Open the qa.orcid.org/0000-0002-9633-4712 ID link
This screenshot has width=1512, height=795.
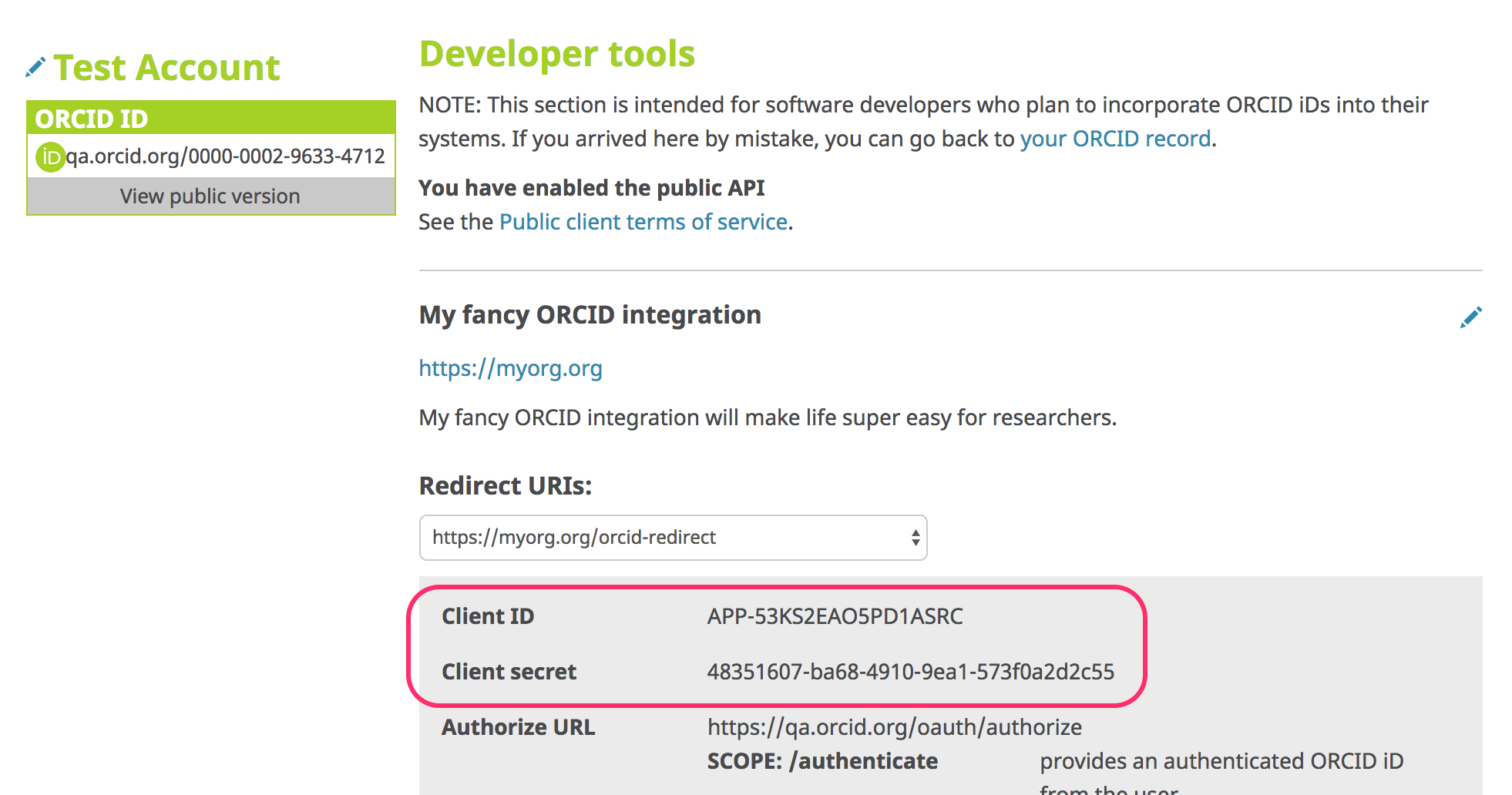coord(225,156)
